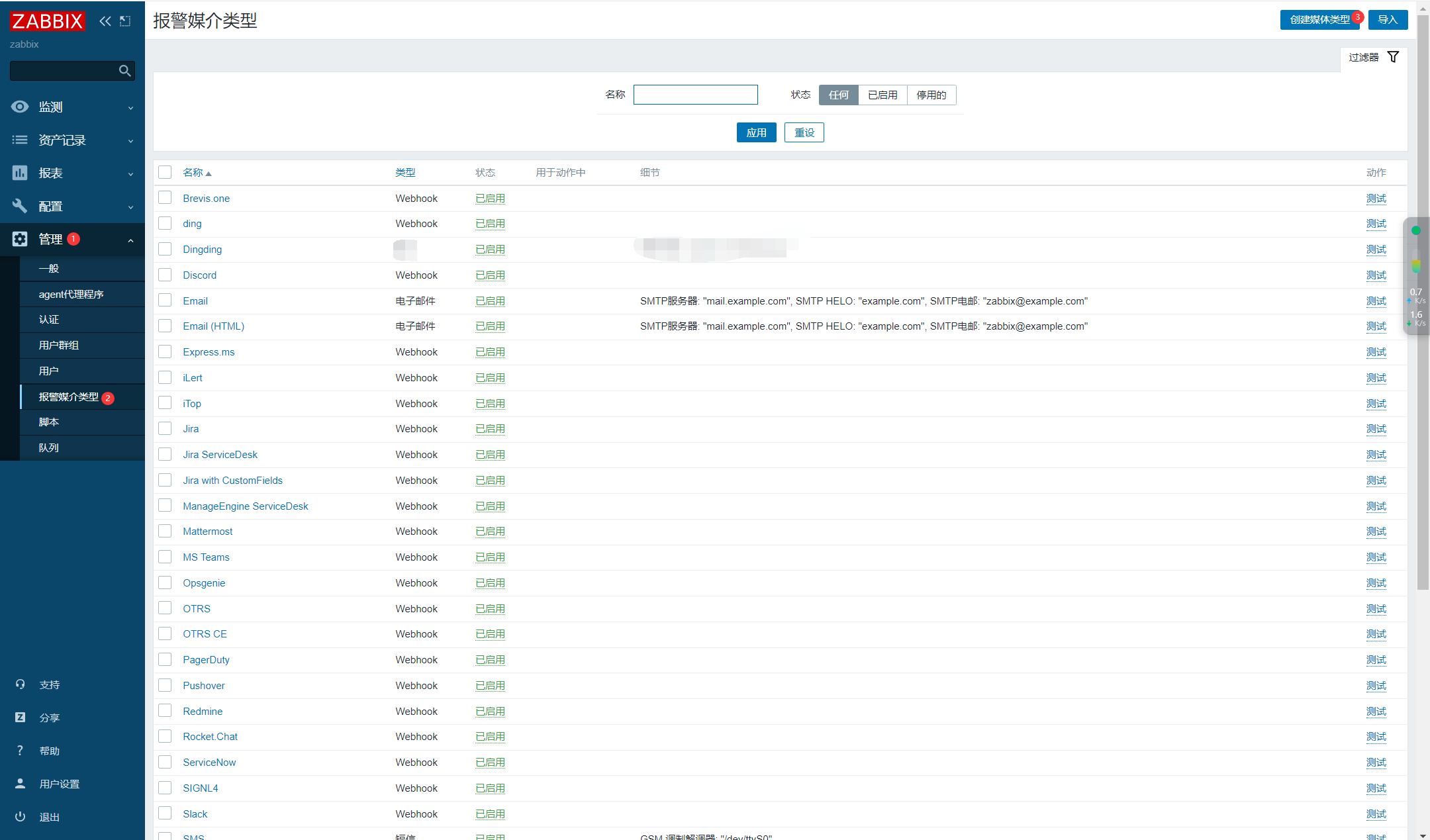Click 测试 link for PagerDuty row
Viewport: 1430px width, 840px height.
pos(1376,659)
